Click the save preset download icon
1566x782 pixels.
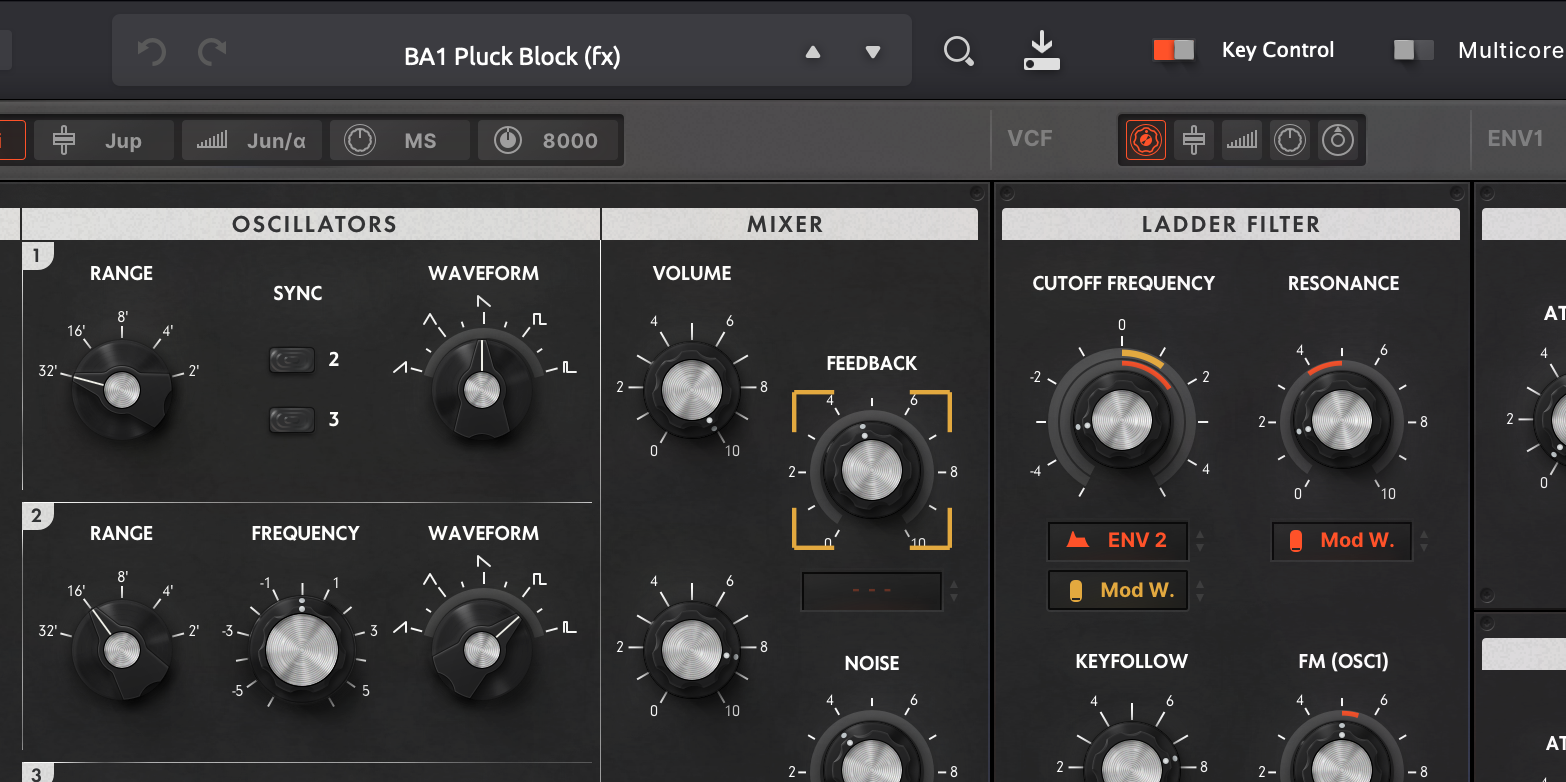click(1042, 51)
